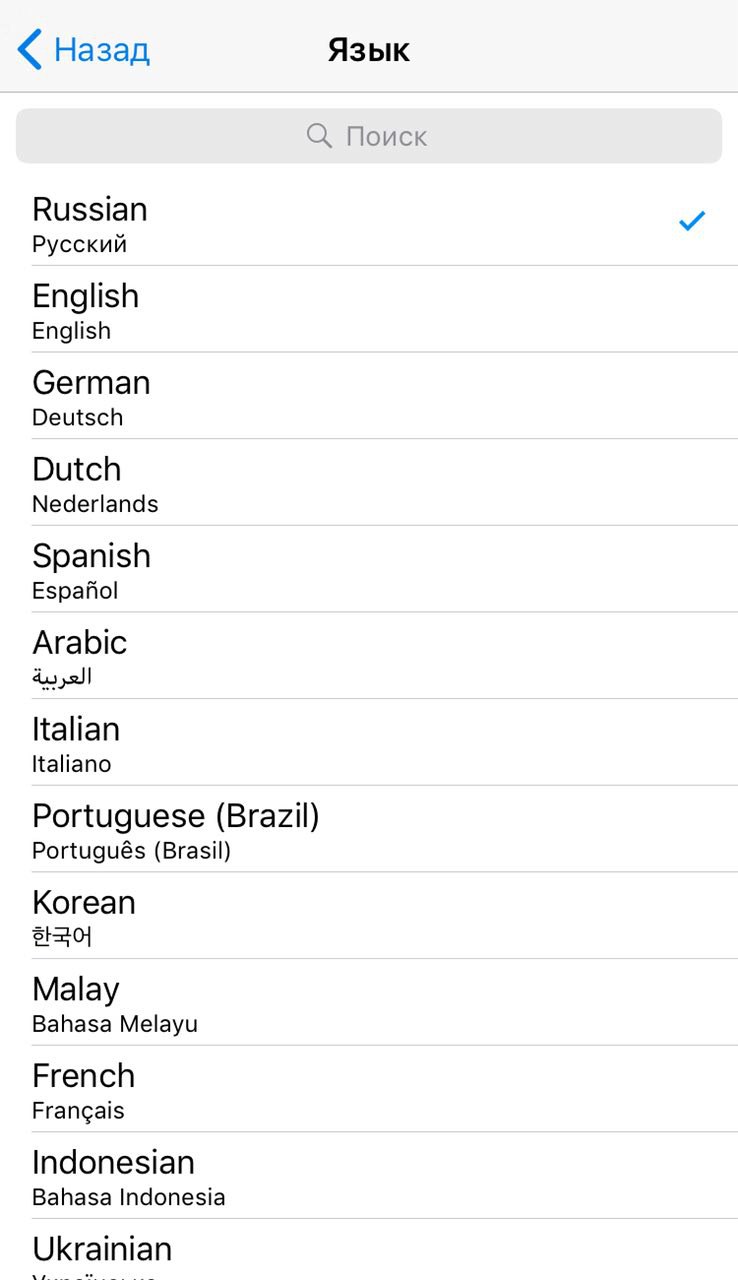This screenshot has width=738, height=1280.
Task: Select Ukrainian at the bottom of list
Action: click(x=369, y=1250)
